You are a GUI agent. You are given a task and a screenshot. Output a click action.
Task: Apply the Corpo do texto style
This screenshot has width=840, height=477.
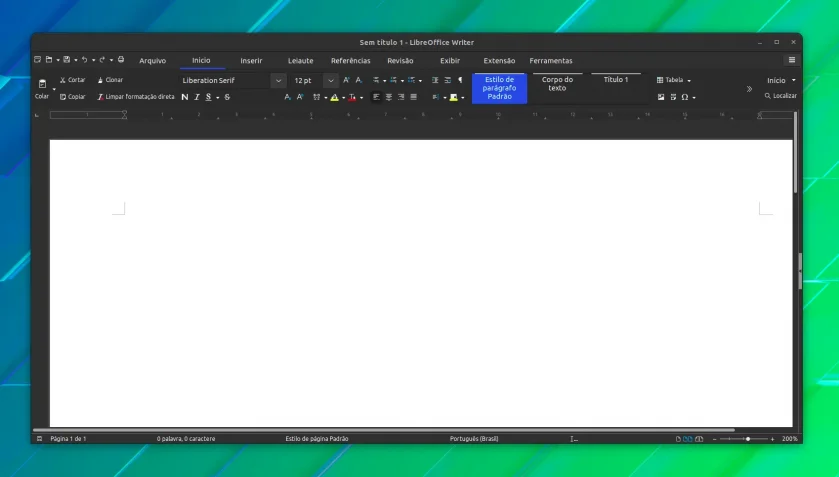click(x=557, y=88)
